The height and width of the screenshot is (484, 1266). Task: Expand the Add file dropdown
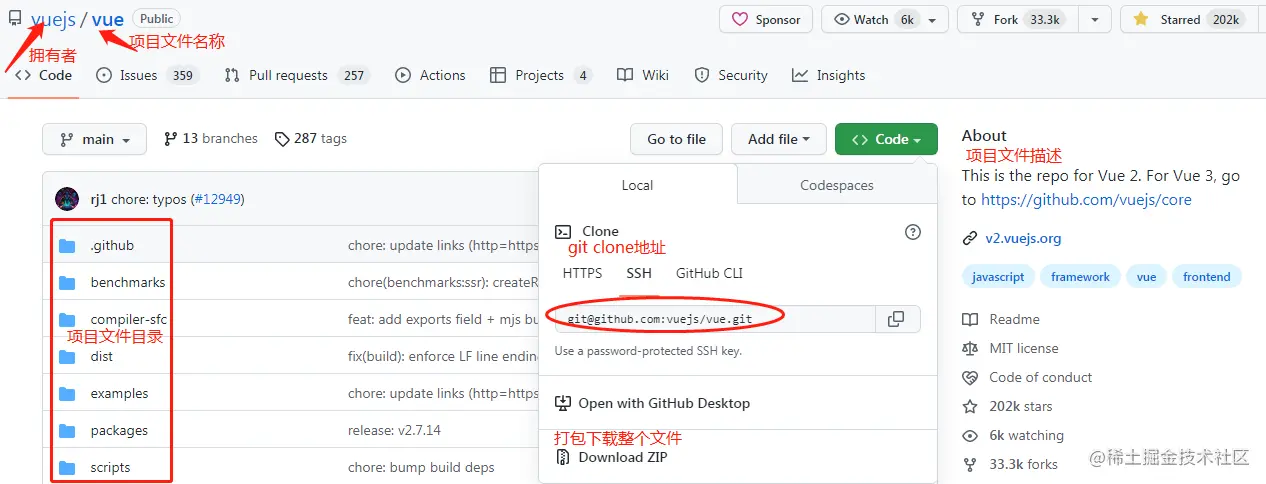pos(779,139)
